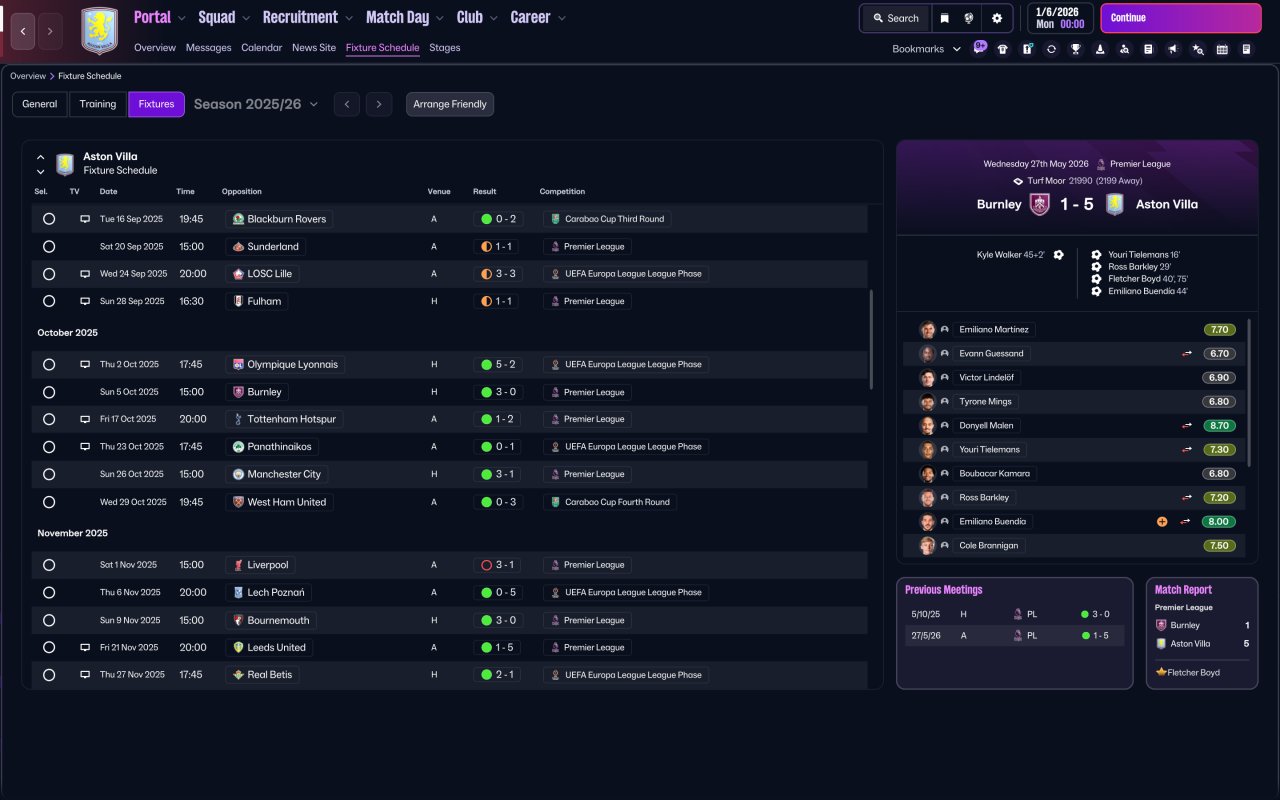Select the Training tab
Image resolution: width=1280 pixels, height=800 pixels.
click(x=98, y=104)
